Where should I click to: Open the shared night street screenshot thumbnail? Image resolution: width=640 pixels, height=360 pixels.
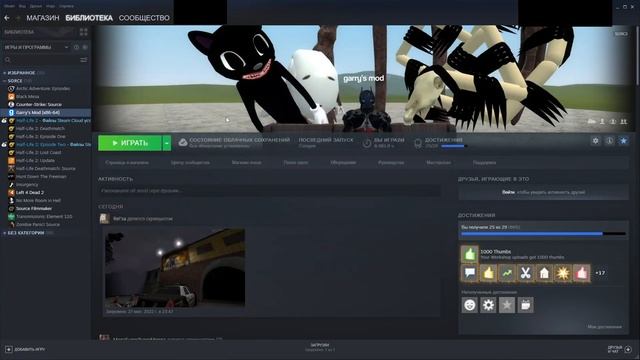click(x=175, y=267)
